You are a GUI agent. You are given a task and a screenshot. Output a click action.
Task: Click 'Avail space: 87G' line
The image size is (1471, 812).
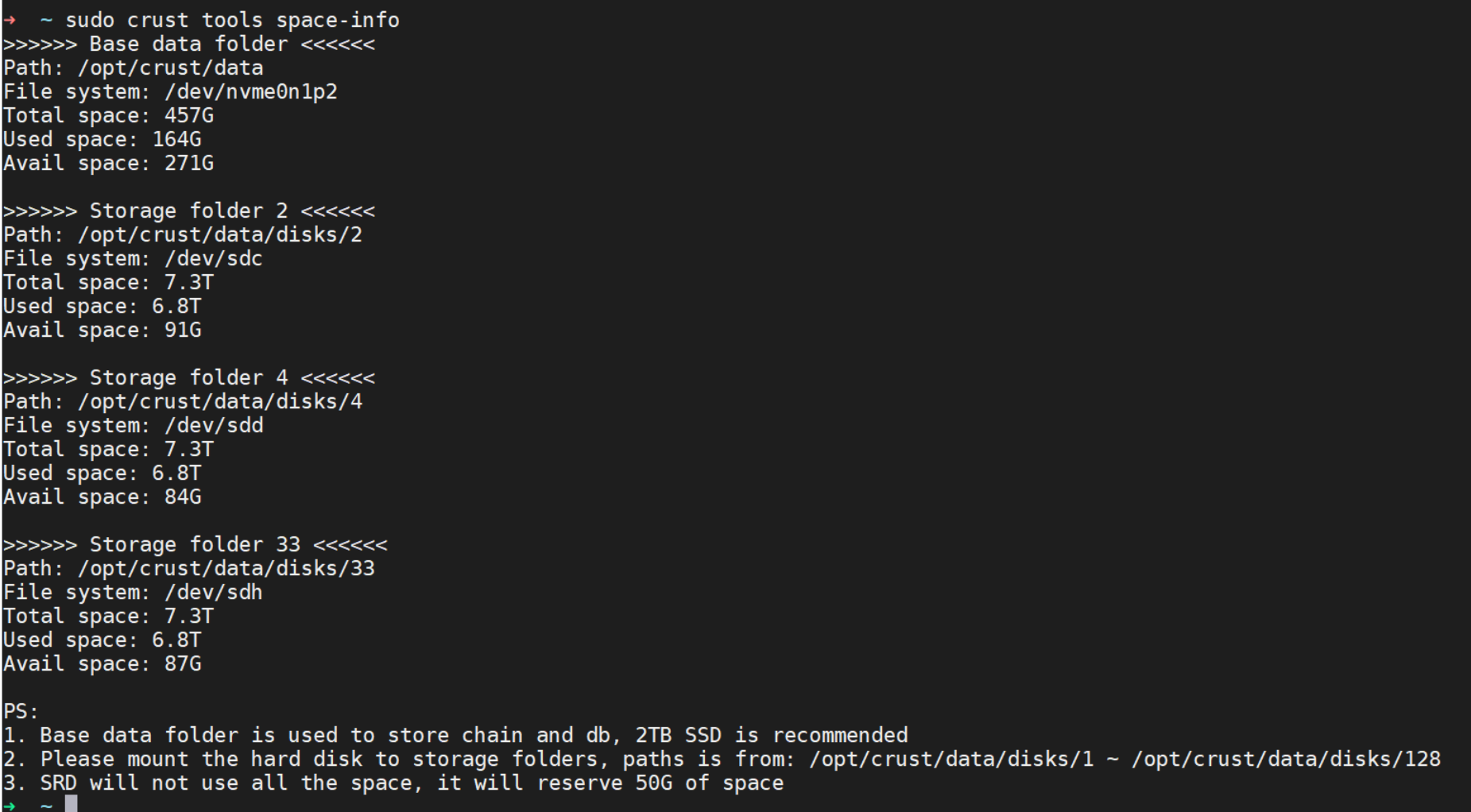pos(102,663)
